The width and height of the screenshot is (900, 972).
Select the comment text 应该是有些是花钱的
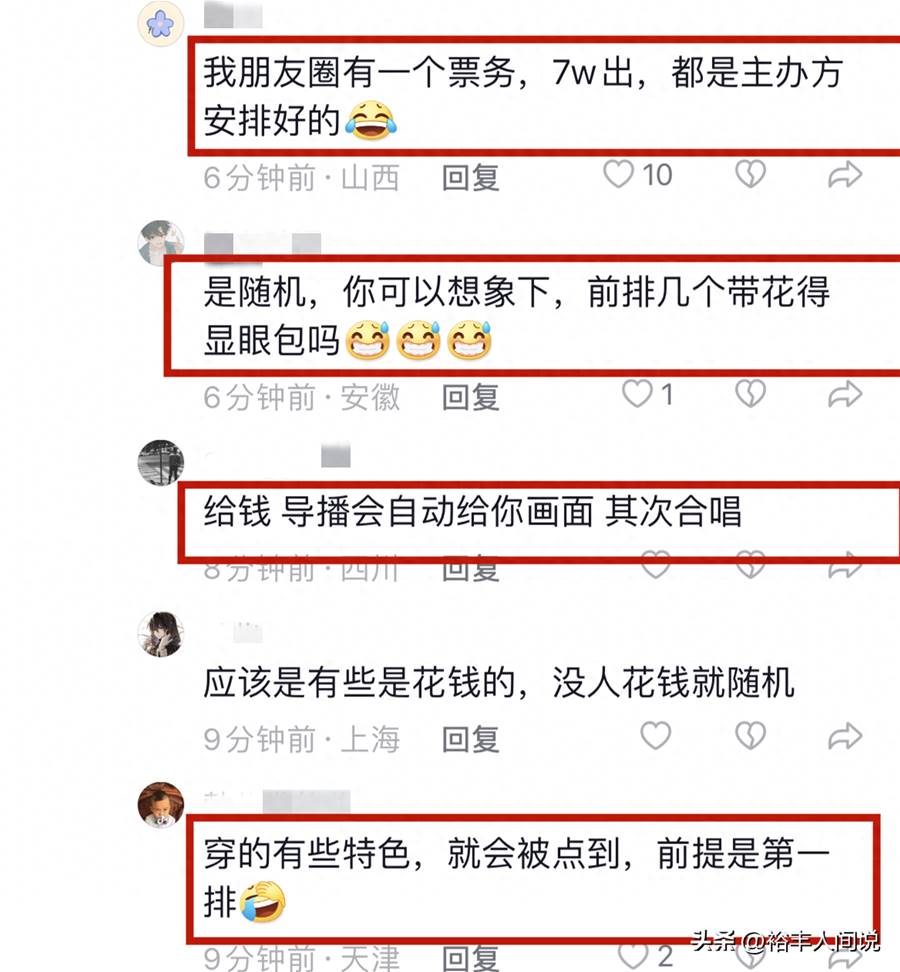360,683
